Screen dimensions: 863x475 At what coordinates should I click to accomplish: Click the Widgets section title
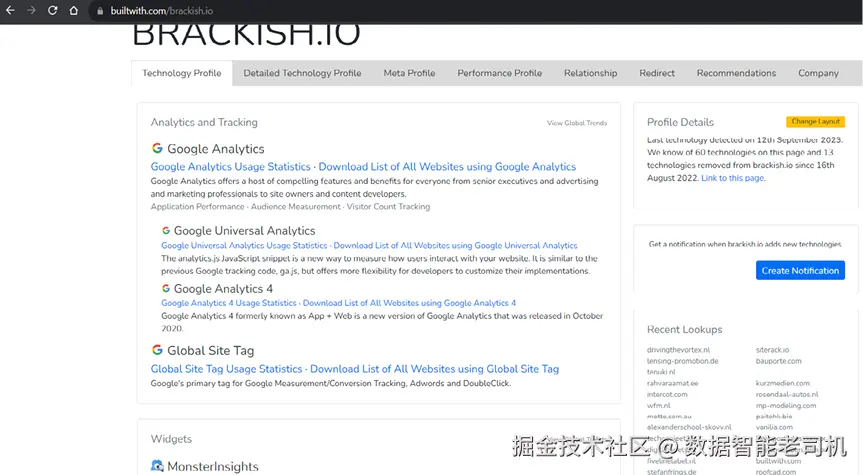point(171,439)
